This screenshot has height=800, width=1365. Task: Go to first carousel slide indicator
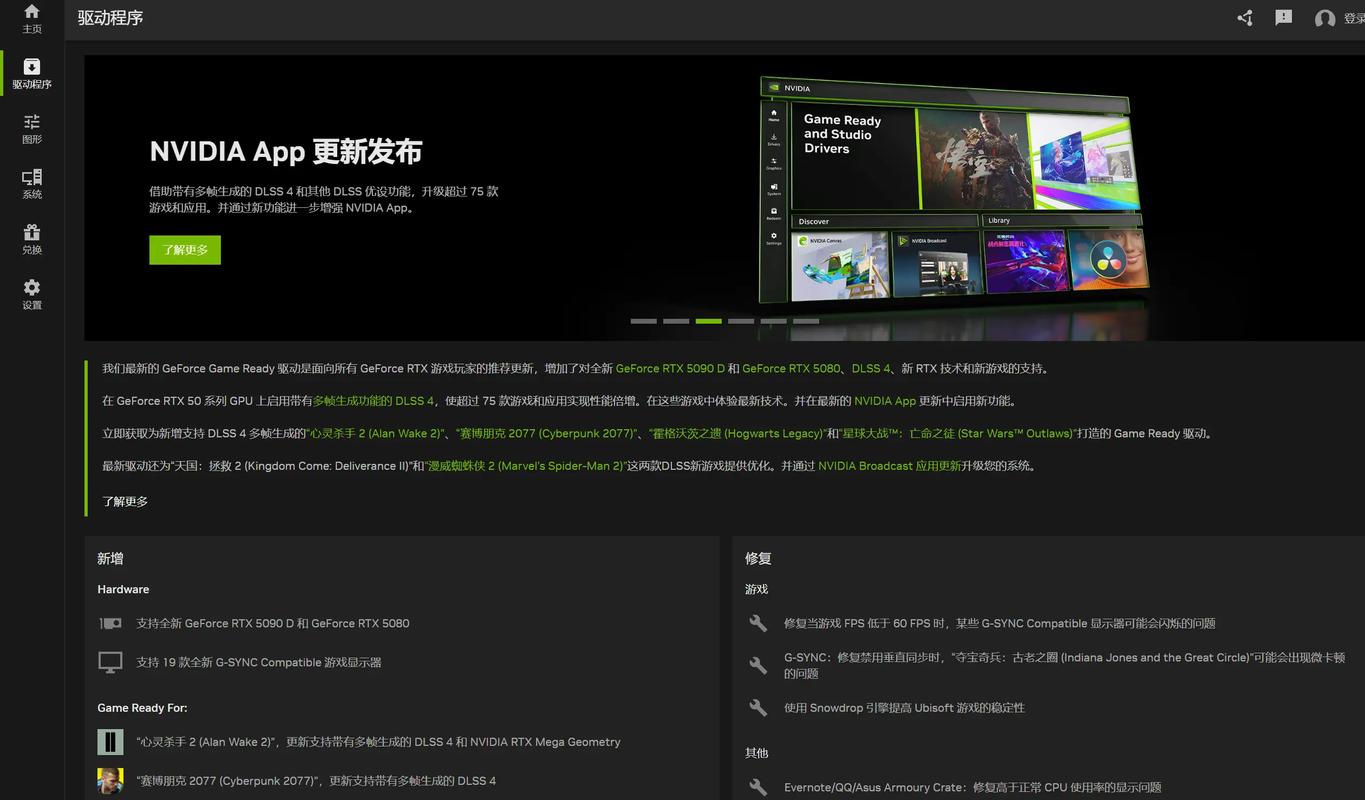coord(644,321)
